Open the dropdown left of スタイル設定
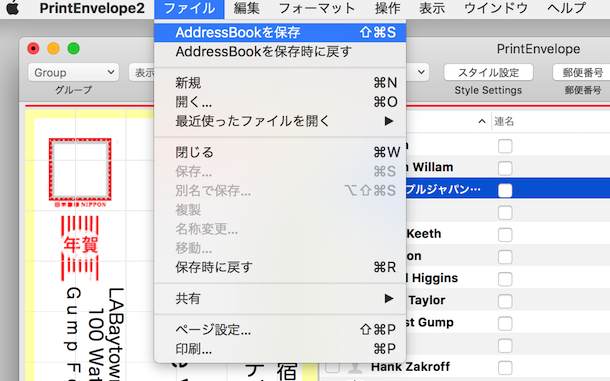 [418, 72]
